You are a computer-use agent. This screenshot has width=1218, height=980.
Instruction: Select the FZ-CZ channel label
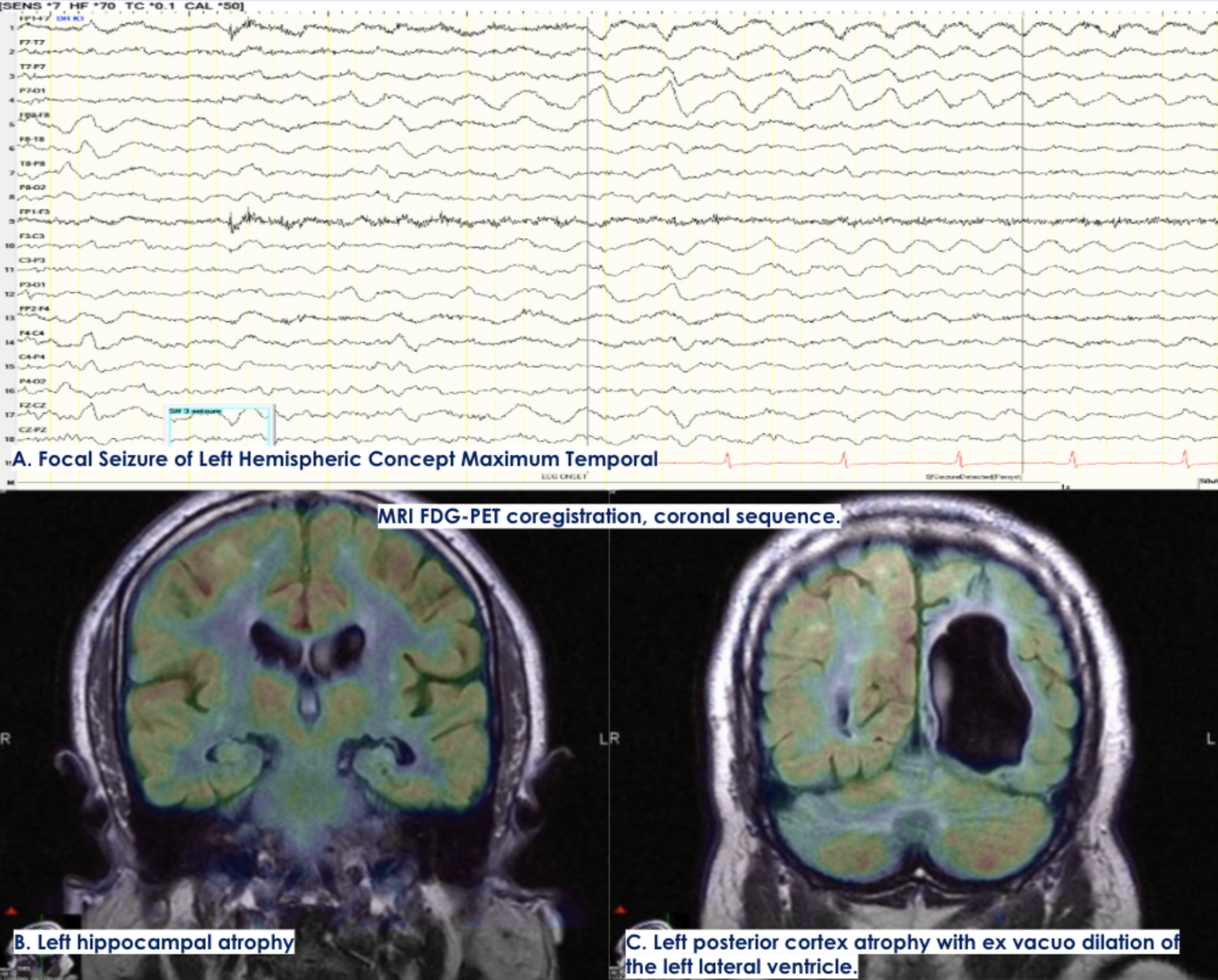32,406
